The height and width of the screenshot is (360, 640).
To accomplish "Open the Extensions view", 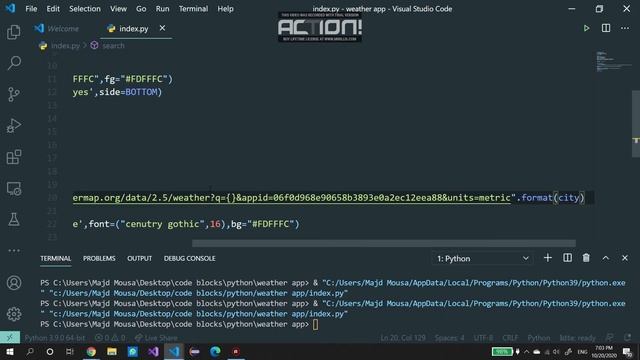I will coord(13,157).
